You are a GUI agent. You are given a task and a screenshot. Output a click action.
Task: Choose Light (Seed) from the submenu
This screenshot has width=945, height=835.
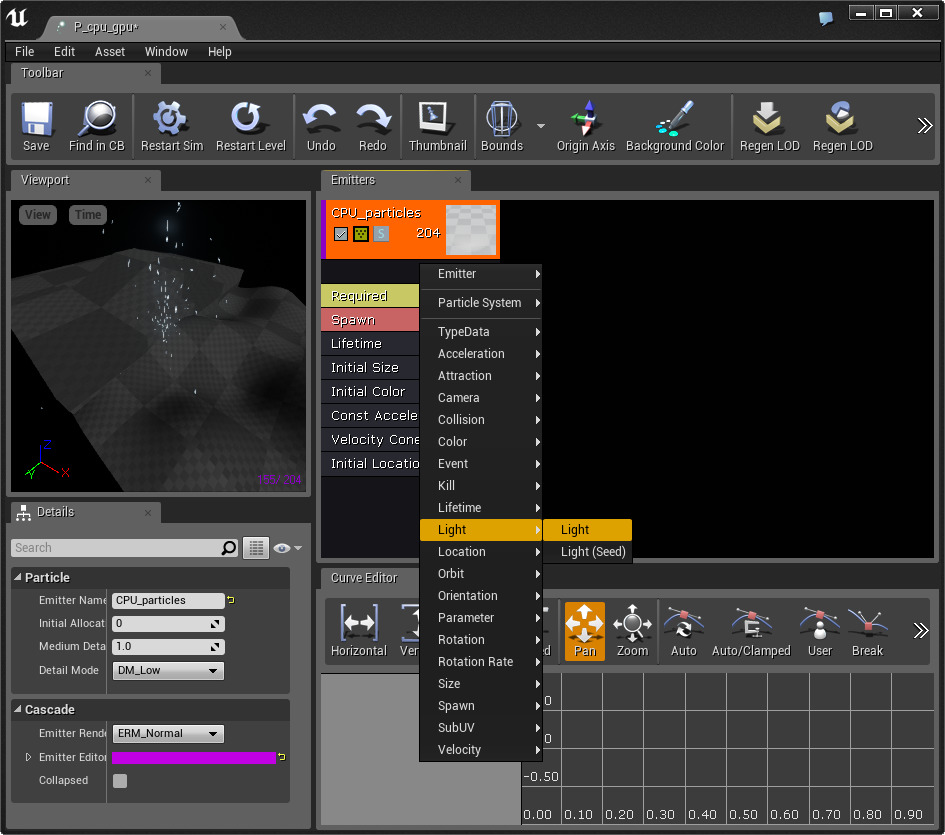tap(593, 552)
